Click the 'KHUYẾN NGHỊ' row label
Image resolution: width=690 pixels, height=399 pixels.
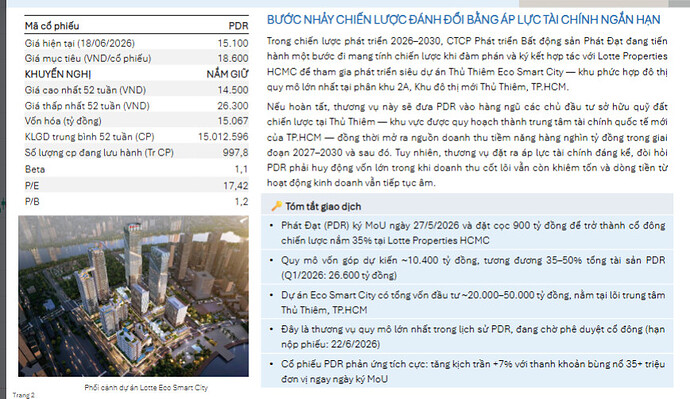[58, 74]
